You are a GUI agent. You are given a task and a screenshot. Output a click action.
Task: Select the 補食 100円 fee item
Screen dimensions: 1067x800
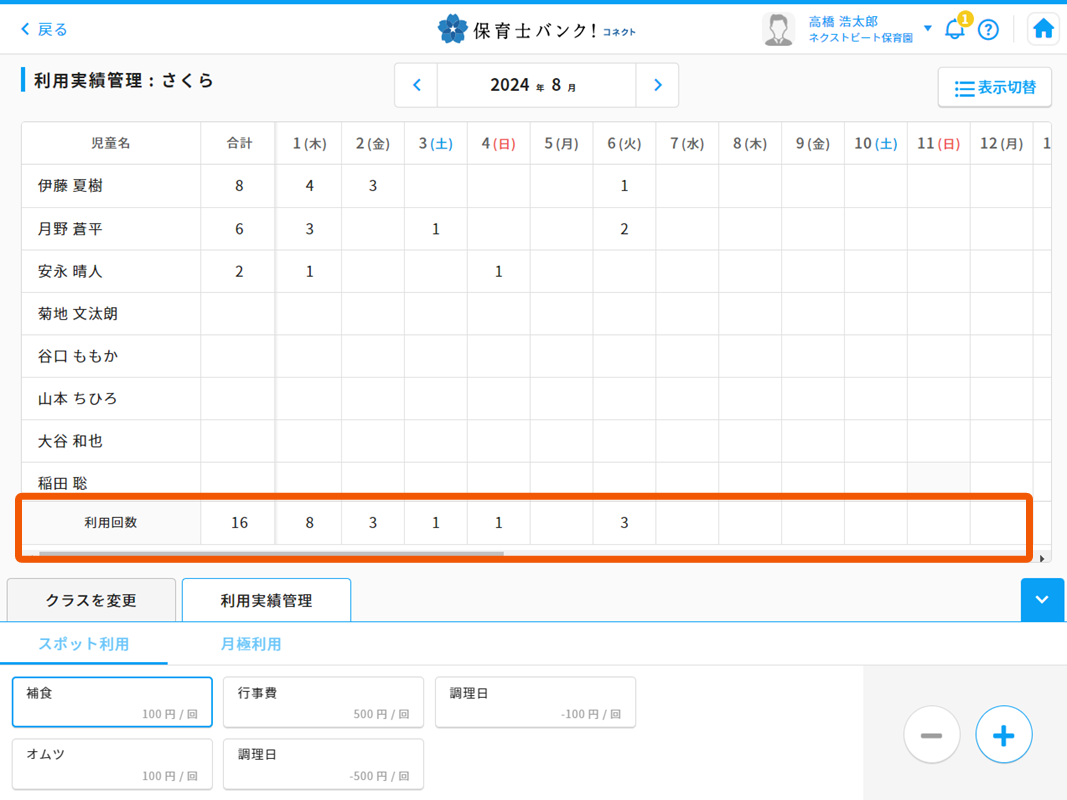111,702
